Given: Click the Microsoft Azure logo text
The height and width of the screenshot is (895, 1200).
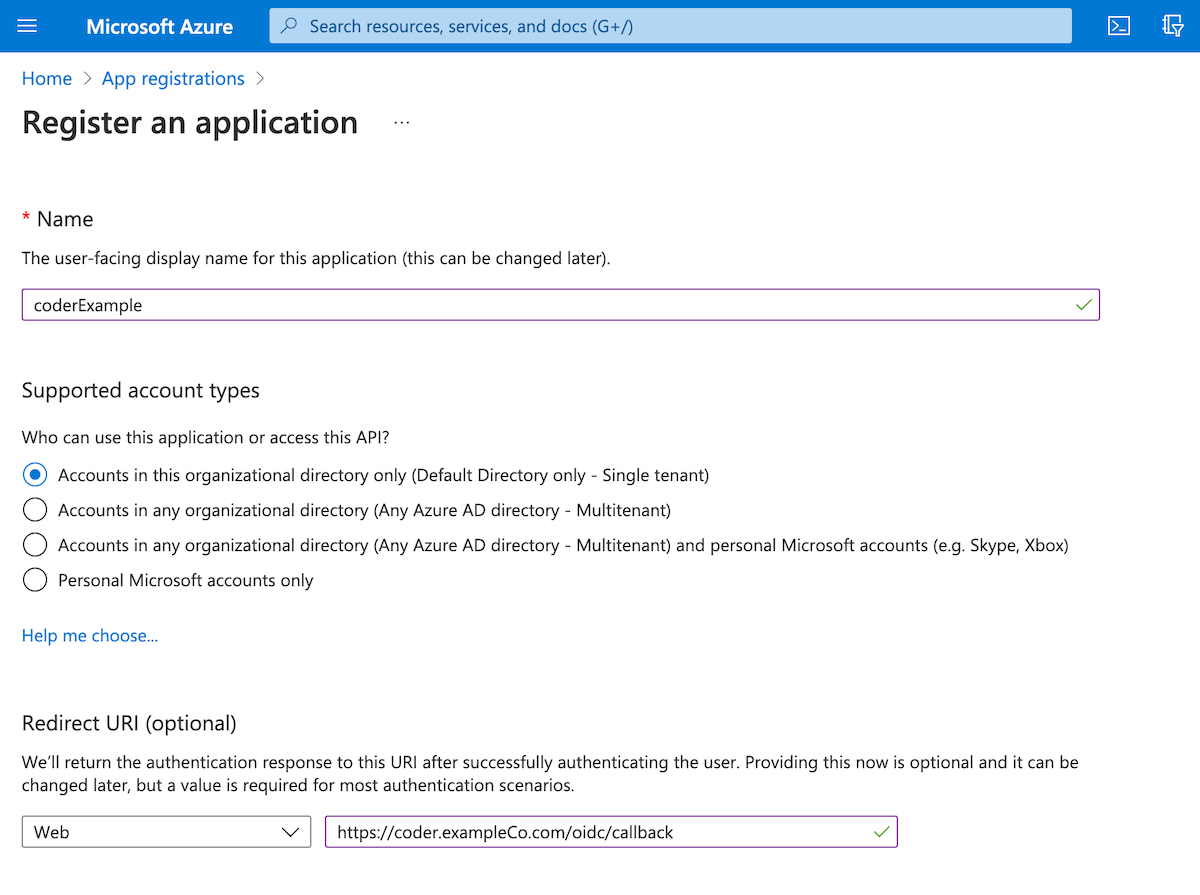Looking at the screenshot, I should [160, 27].
